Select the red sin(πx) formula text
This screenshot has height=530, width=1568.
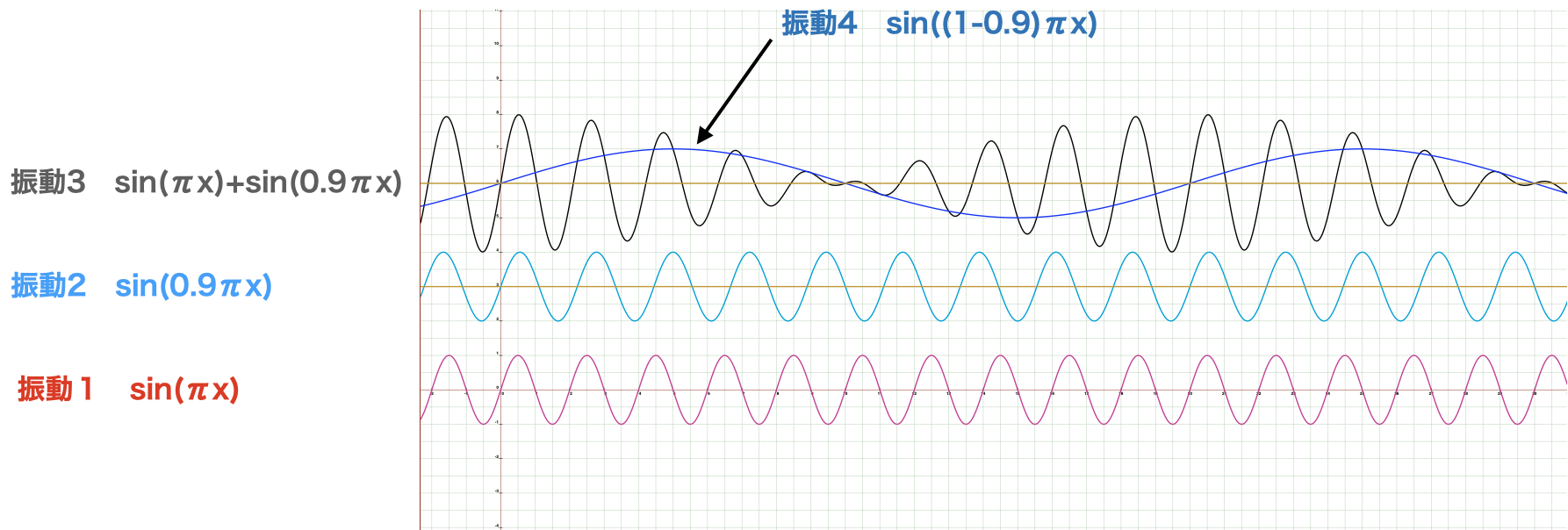pyautogui.click(x=183, y=389)
